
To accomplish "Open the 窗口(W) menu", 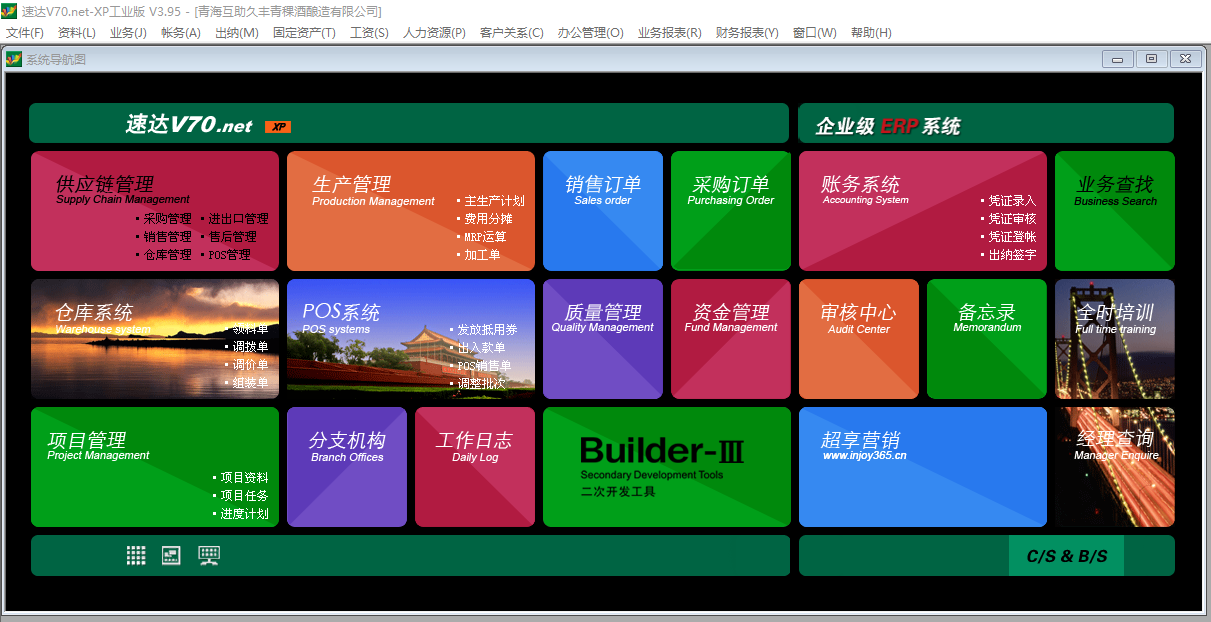I will click(815, 33).
